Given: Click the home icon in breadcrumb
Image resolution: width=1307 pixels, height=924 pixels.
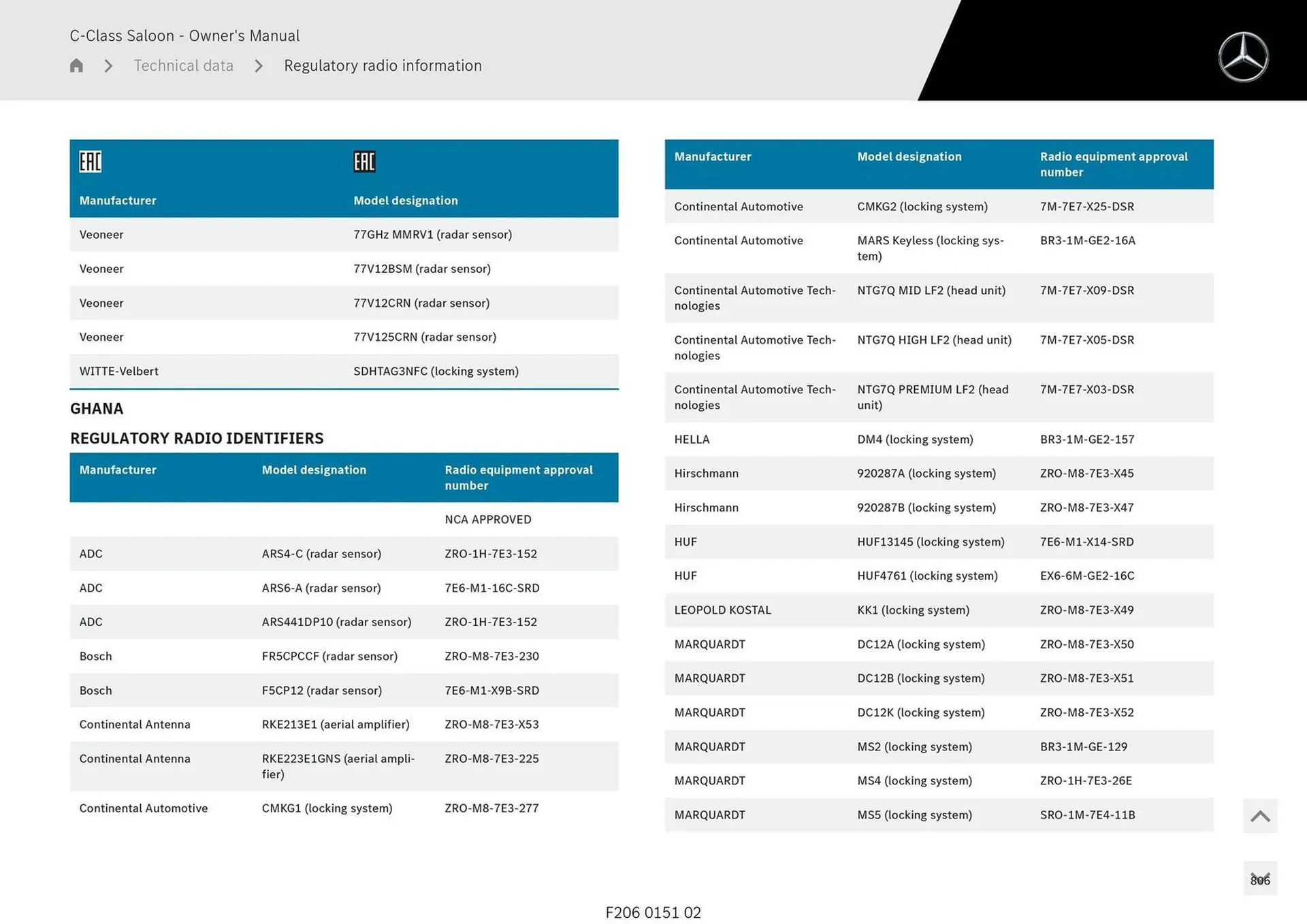Looking at the screenshot, I should (x=76, y=65).
